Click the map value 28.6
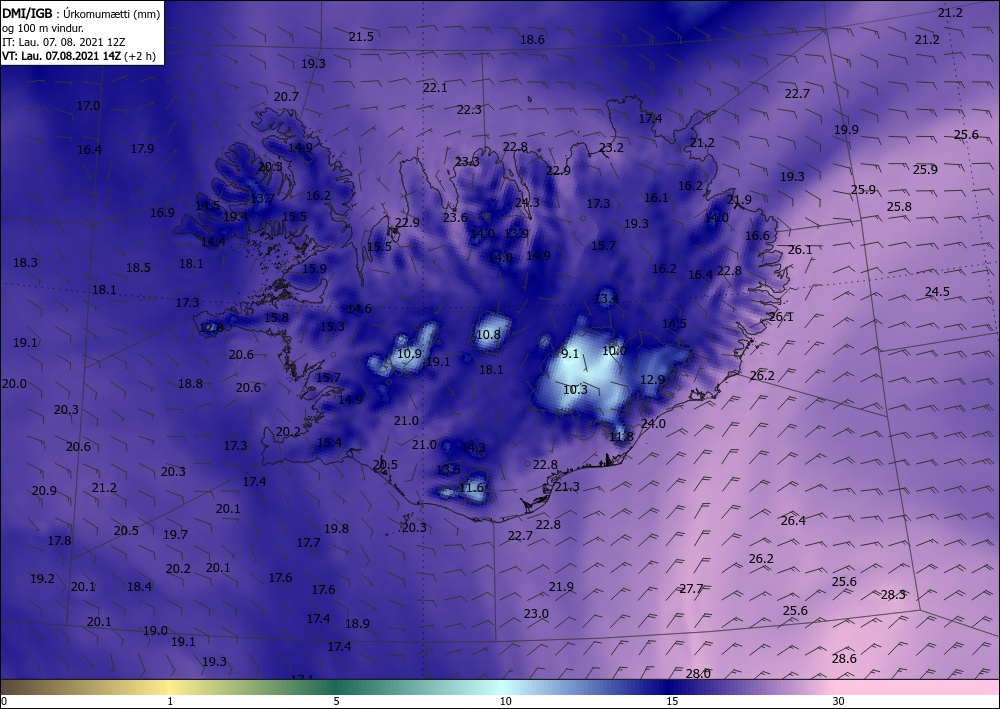 click(x=844, y=659)
